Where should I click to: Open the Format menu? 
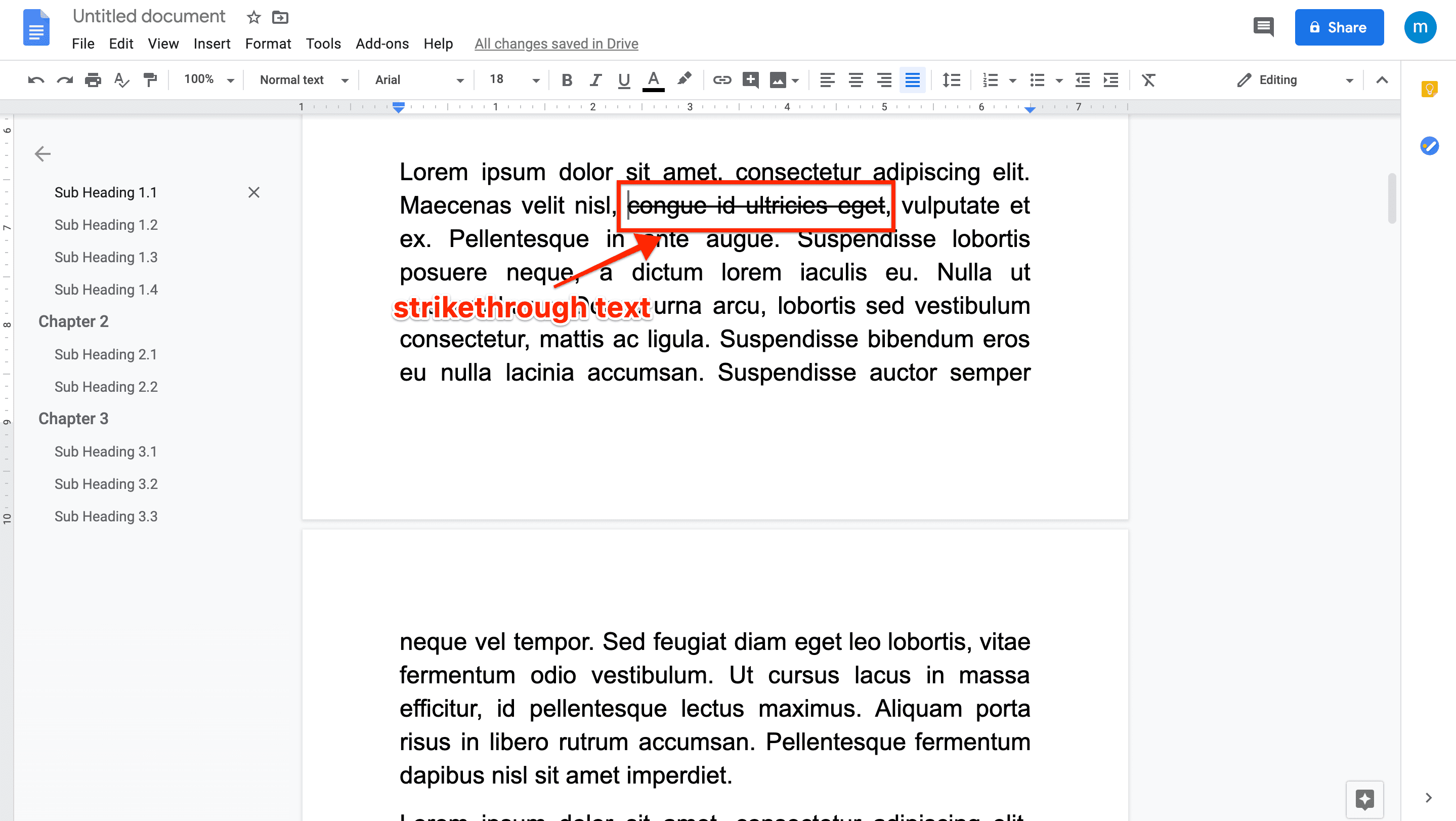(x=267, y=43)
